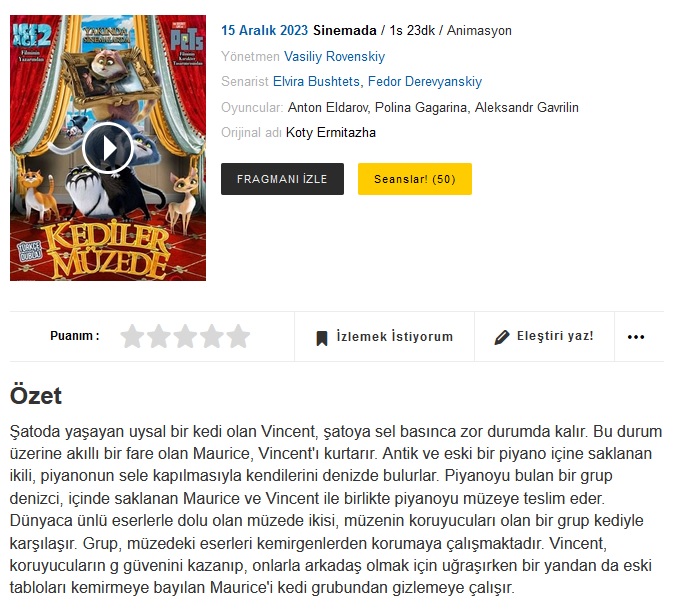The width and height of the screenshot is (680, 612).
Task: Click actor name Polina Gagarina
Action: [x=421, y=107]
